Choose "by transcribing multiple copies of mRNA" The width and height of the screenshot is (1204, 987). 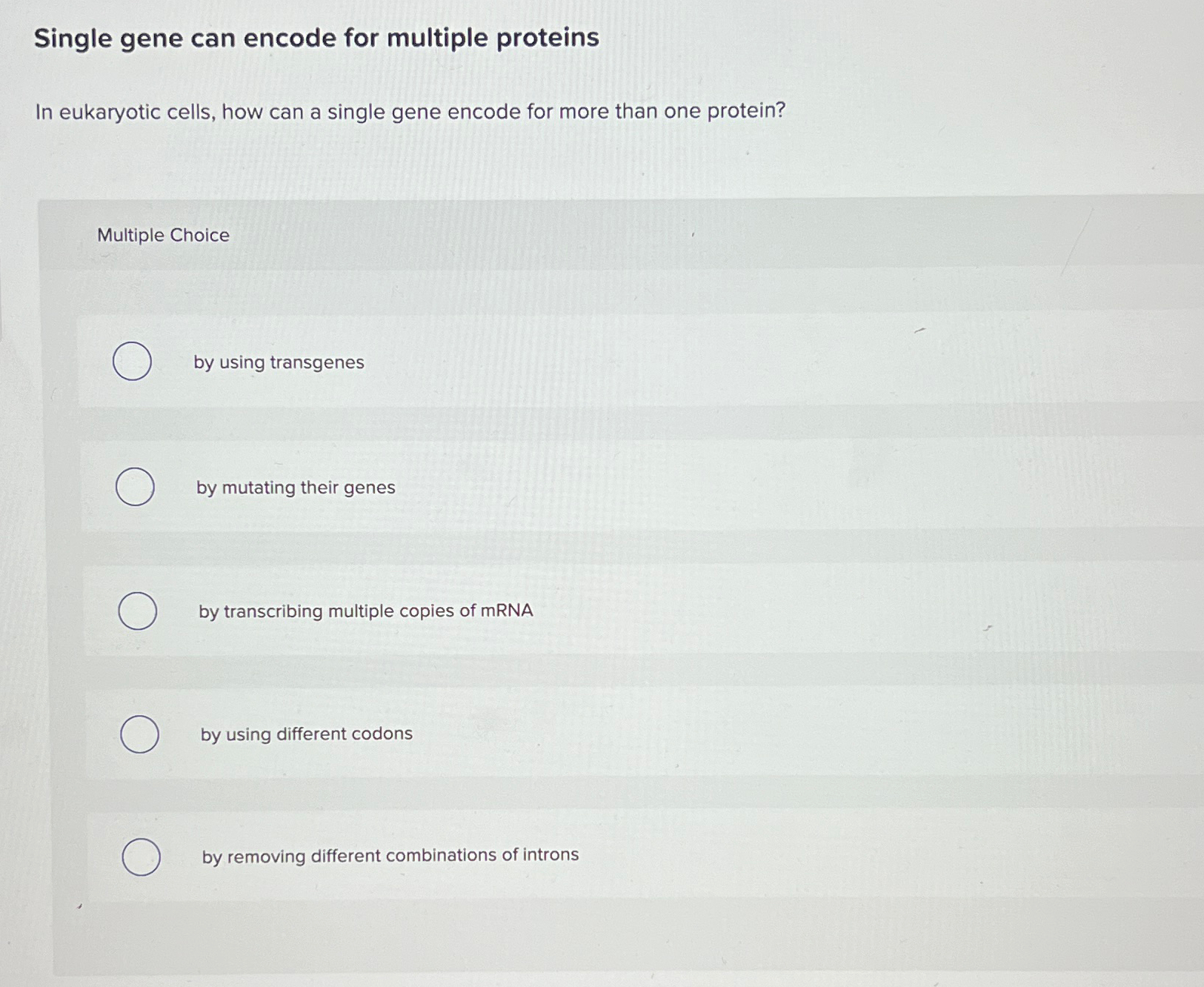138,610
